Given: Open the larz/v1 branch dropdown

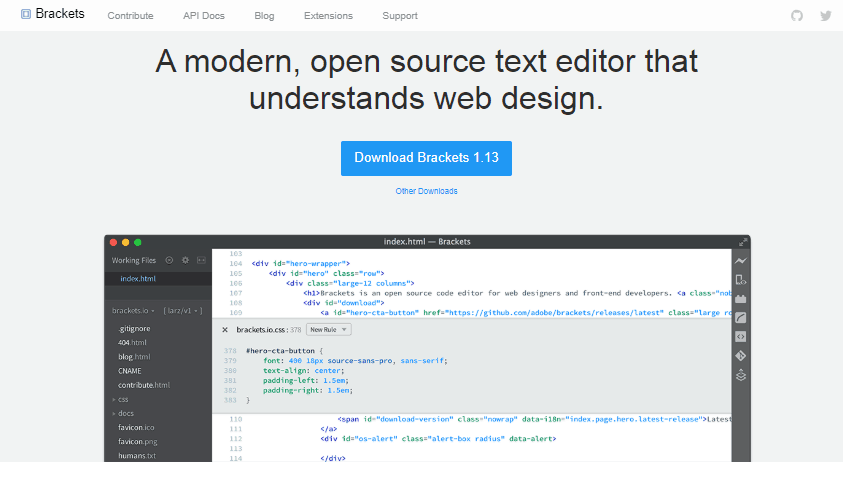Looking at the screenshot, I should pyautogui.click(x=183, y=310).
